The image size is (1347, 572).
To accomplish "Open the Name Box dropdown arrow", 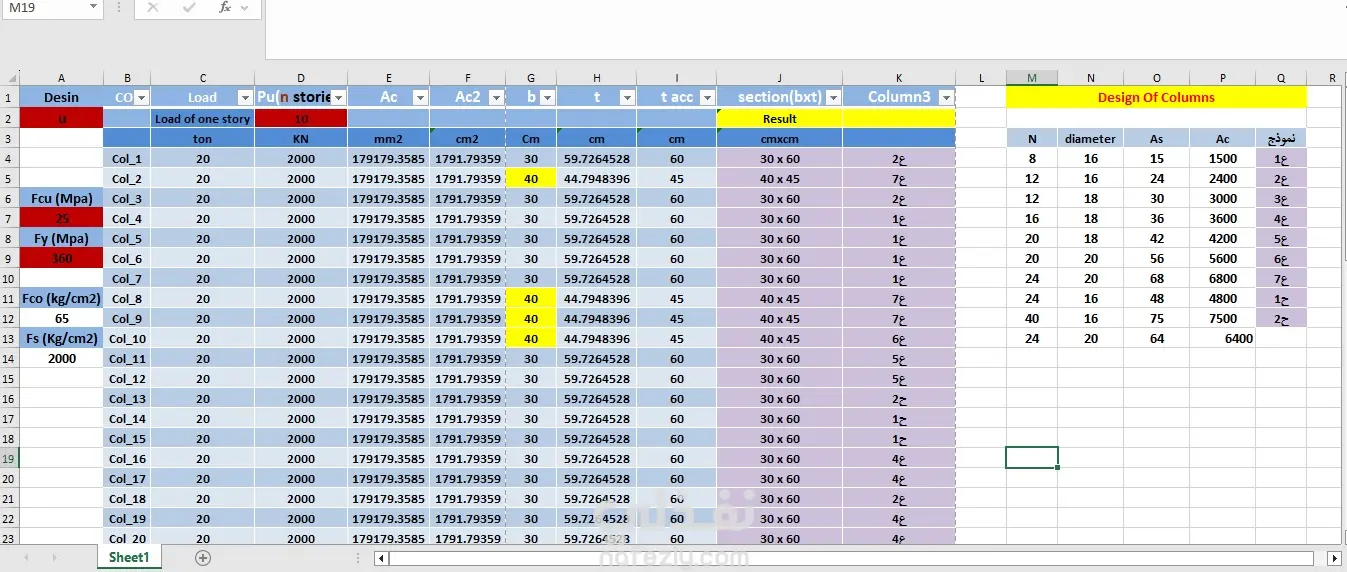I will tap(93, 8).
